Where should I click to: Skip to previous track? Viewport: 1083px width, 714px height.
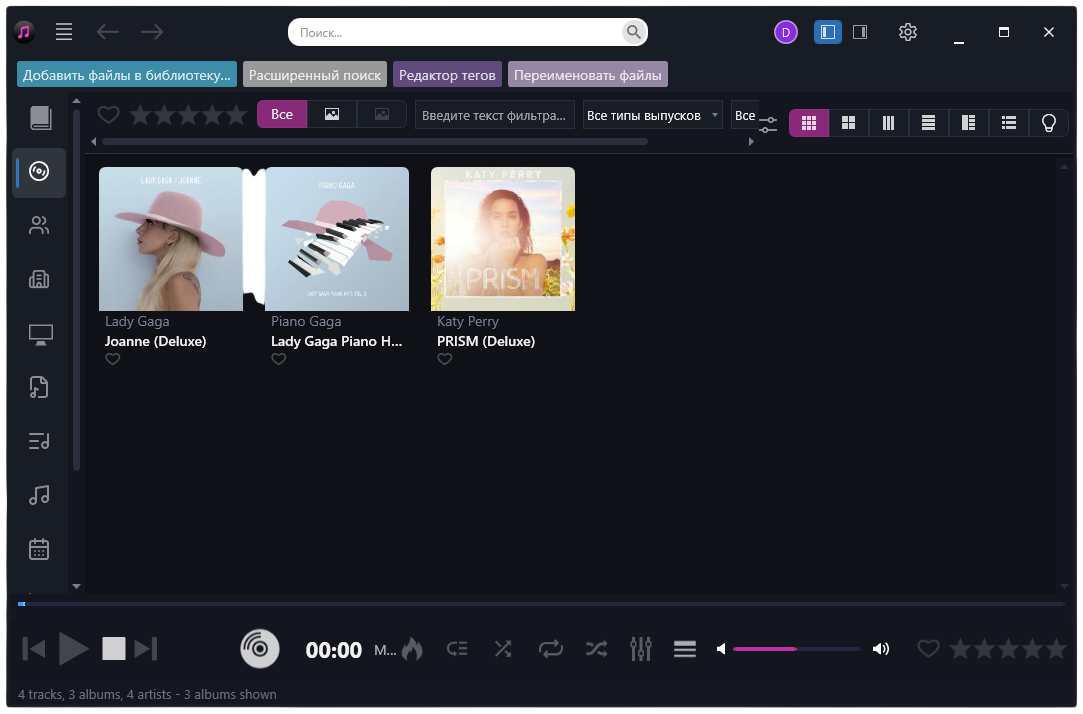(33, 649)
